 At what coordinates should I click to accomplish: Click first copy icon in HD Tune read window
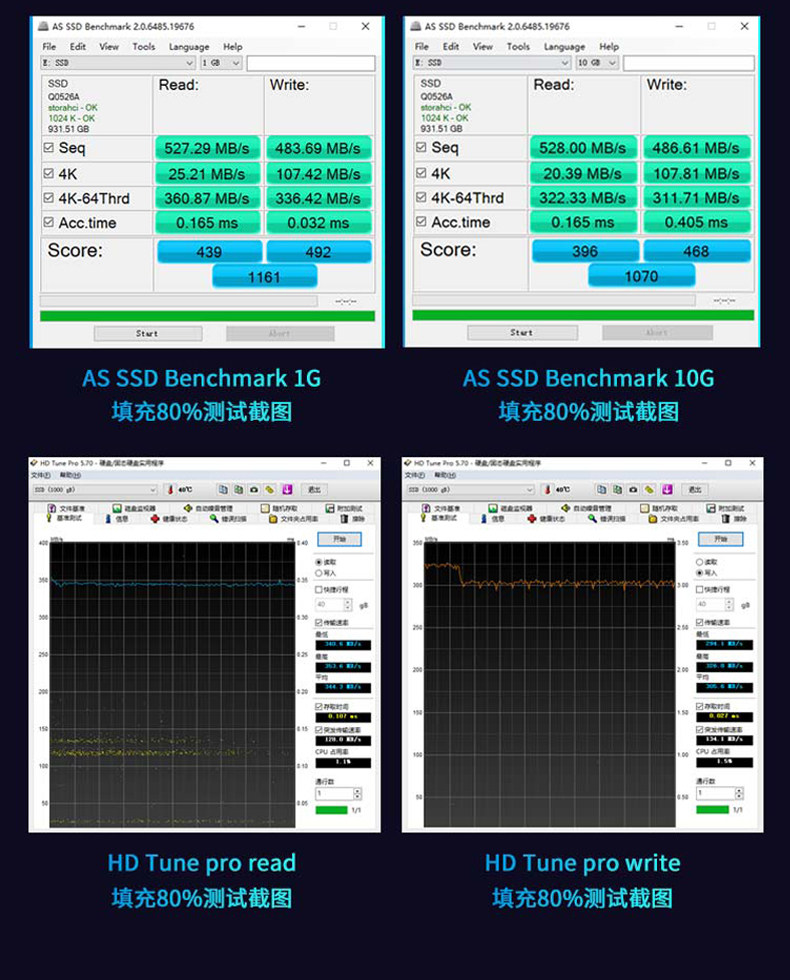223,489
